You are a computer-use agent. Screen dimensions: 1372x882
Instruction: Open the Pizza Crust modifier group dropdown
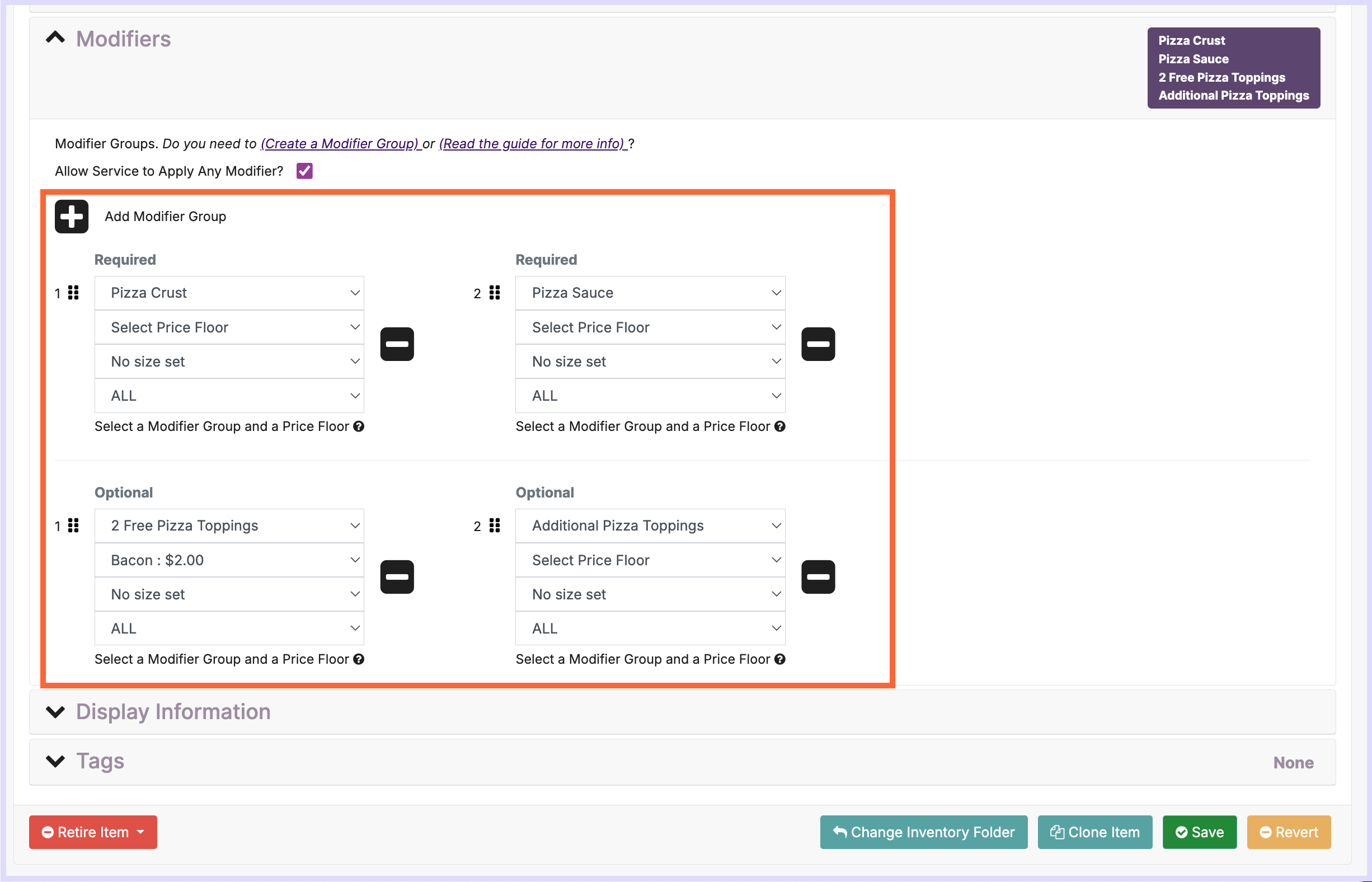[229, 293]
